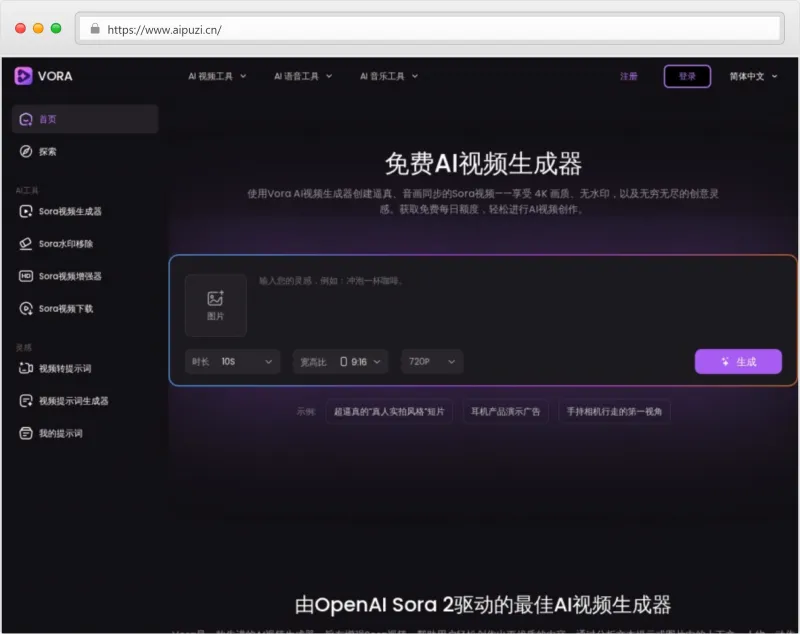Open the Sora水印移除 tool
Image resolution: width=800 pixels, height=634 pixels.
[63, 244]
